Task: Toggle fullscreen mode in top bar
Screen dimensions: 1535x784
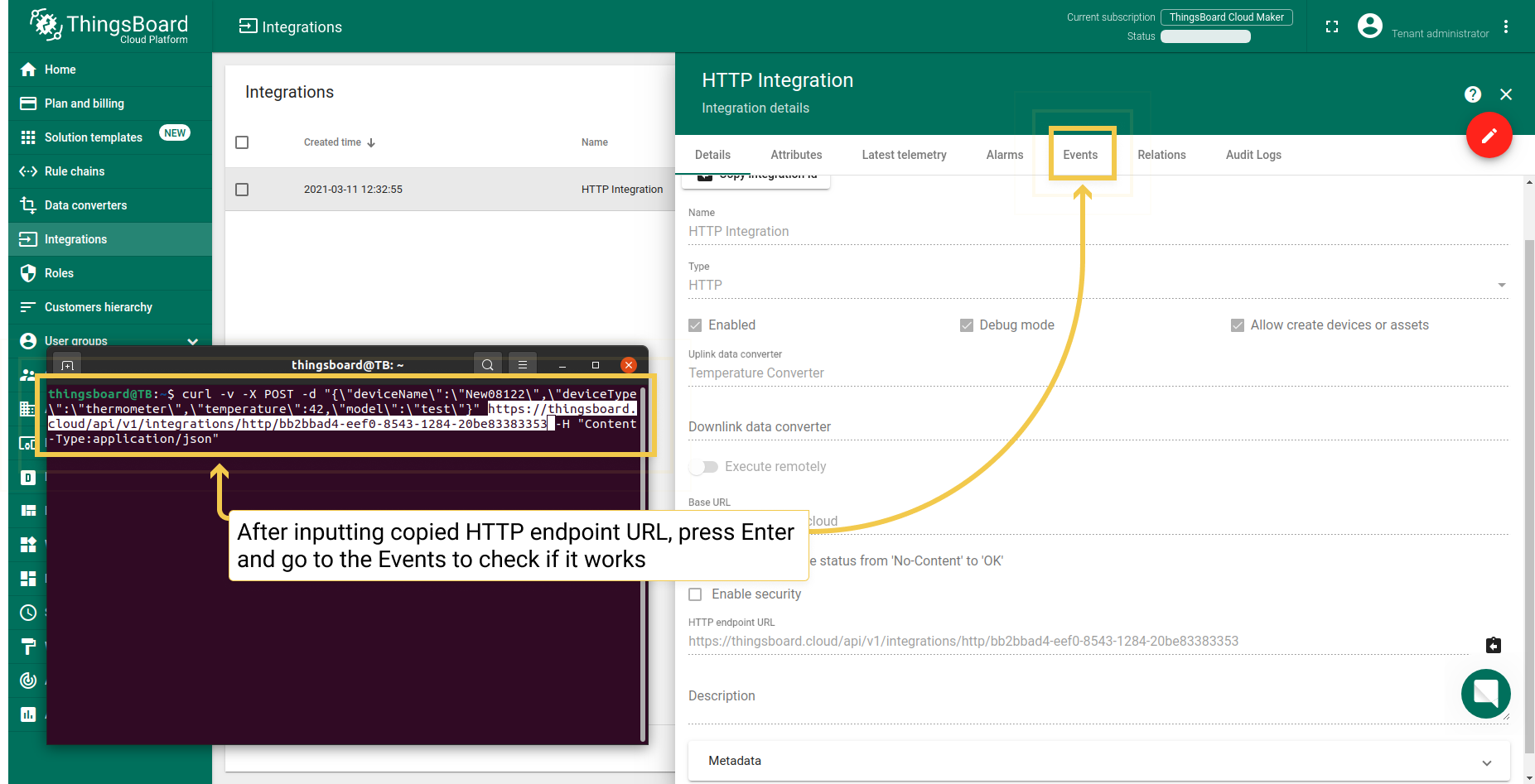Action: (x=1332, y=26)
